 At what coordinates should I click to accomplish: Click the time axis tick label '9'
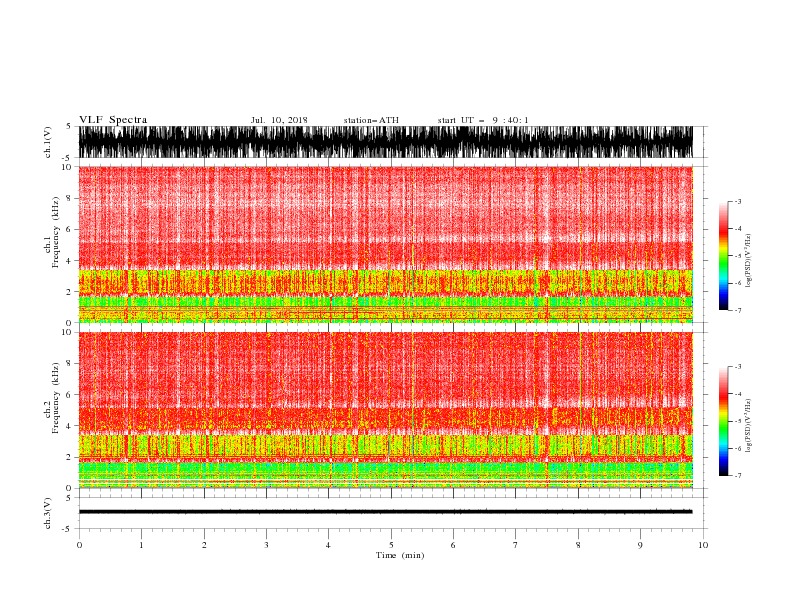[x=640, y=545]
